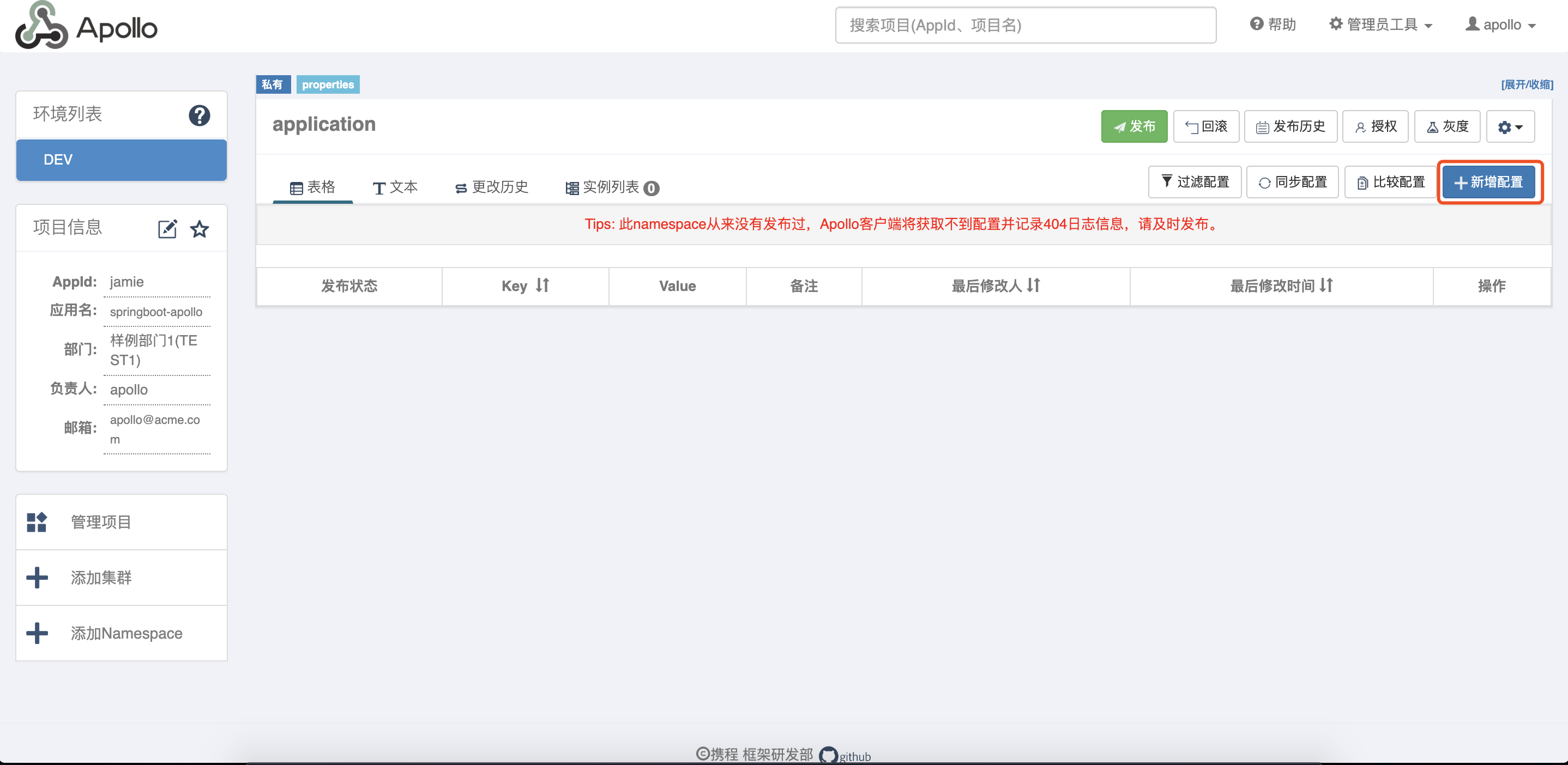The width and height of the screenshot is (1568, 765).
Task: Open the 管理员工具 dropdown
Action: point(1380,25)
